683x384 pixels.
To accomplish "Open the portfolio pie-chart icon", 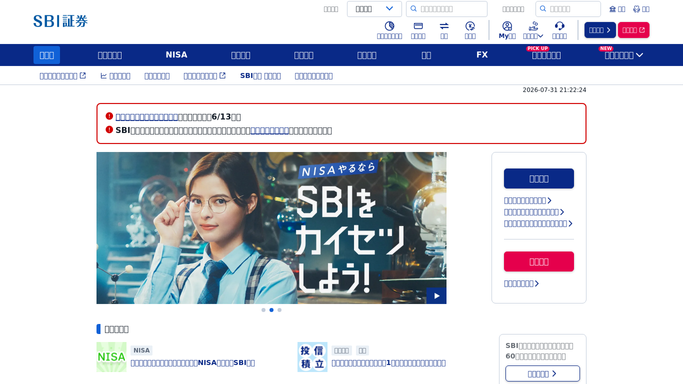I will 389,26.
